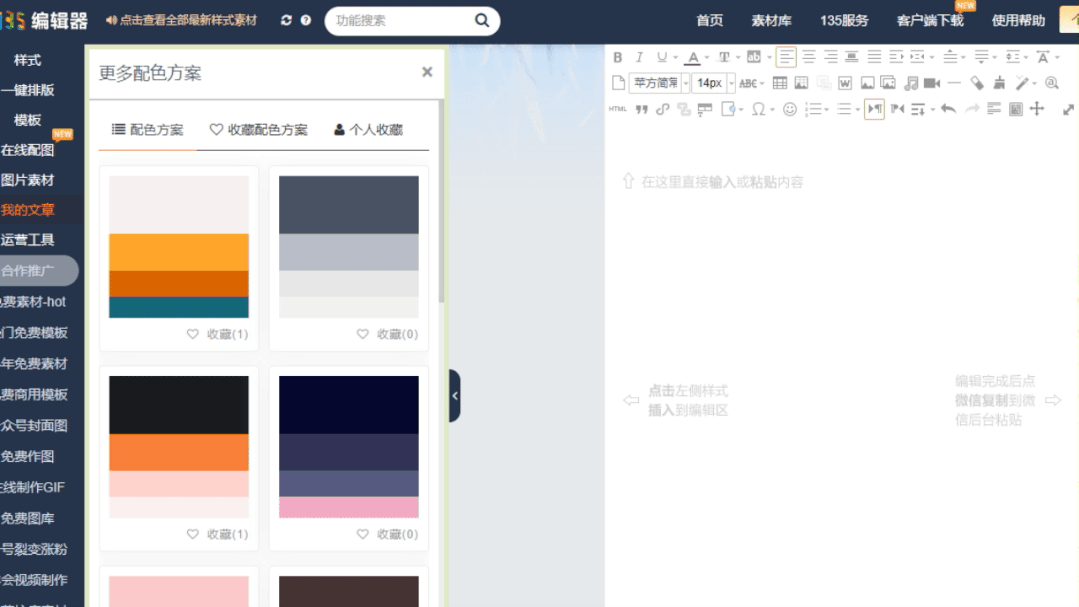The image size is (1079, 607).
Task: Click the Word import W icon
Action: tap(845, 83)
